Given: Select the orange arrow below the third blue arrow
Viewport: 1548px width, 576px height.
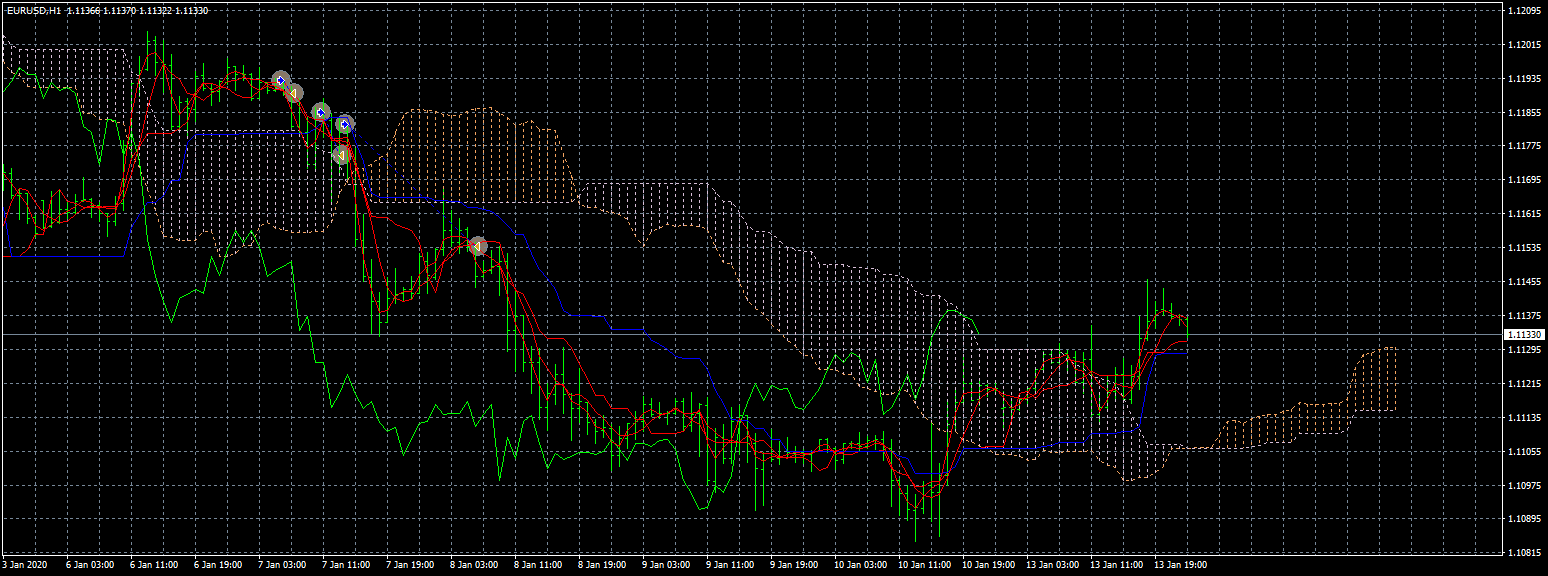Looking at the screenshot, I should pyautogui.click(x=341, y=154).
